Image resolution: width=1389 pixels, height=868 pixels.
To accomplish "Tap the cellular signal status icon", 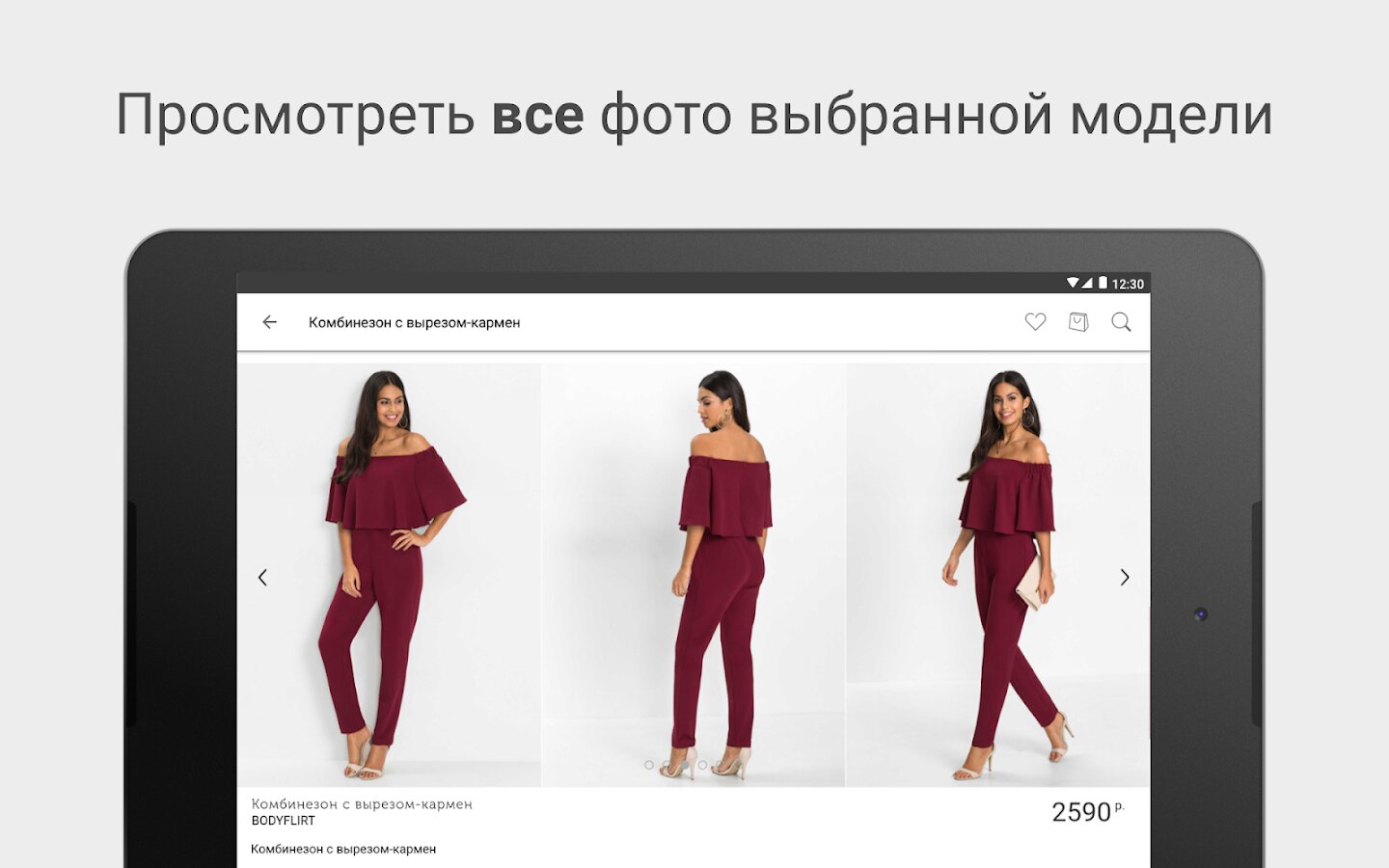I will pos(1087,284).
